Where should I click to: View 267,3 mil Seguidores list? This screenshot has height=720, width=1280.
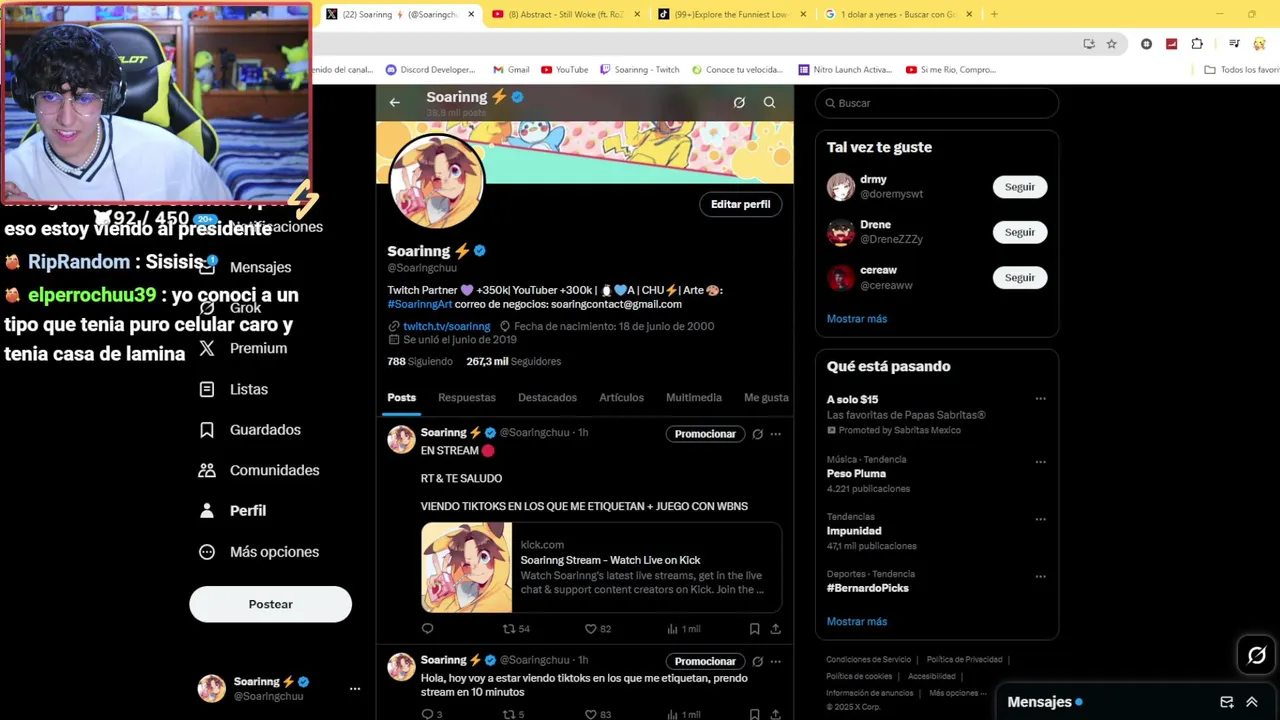(x=513, y=361)
